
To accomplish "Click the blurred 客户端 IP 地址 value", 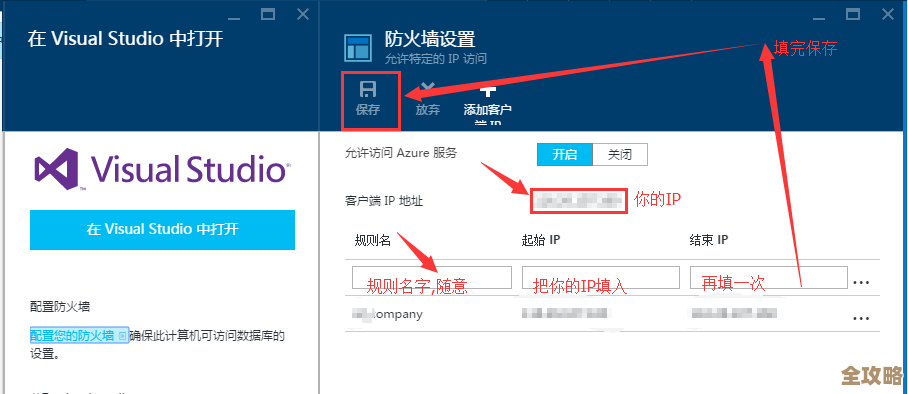I will click(579, 200).
